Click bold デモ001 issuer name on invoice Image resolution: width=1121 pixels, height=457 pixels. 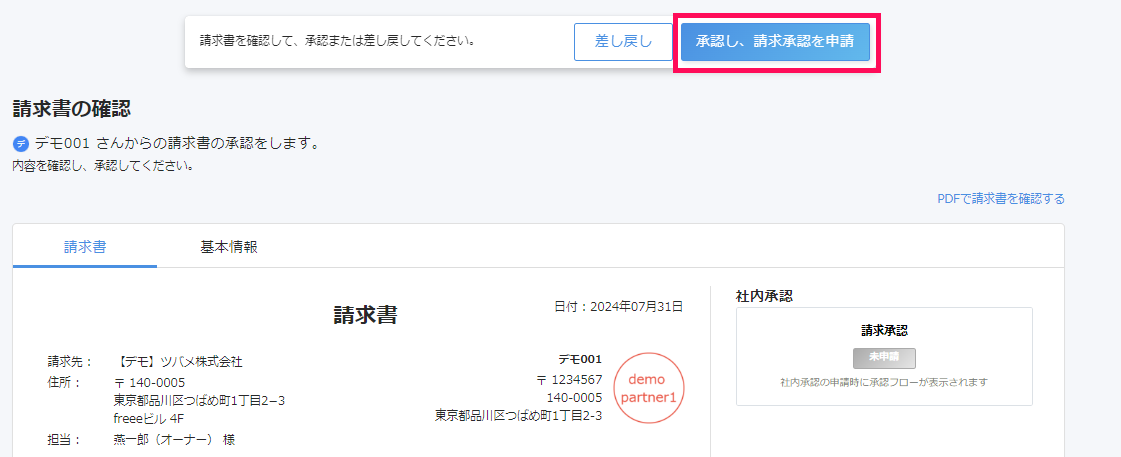click(580, 360)
